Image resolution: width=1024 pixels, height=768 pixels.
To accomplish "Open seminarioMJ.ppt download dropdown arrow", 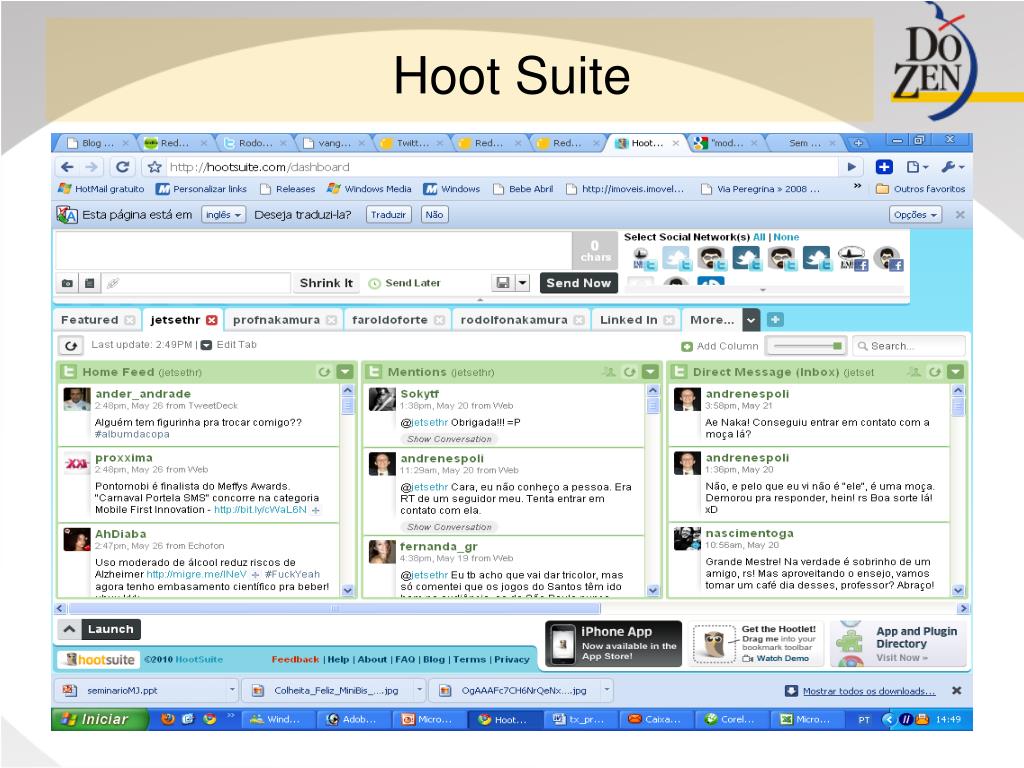I will coord(232,690).
